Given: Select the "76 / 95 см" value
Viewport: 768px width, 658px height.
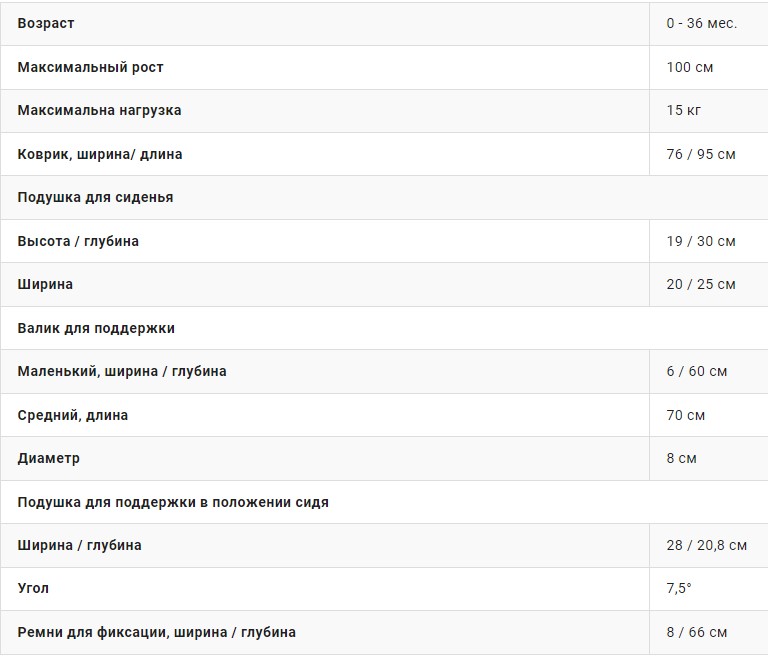Looking at the screenshot, I should (x=700, y=154).
